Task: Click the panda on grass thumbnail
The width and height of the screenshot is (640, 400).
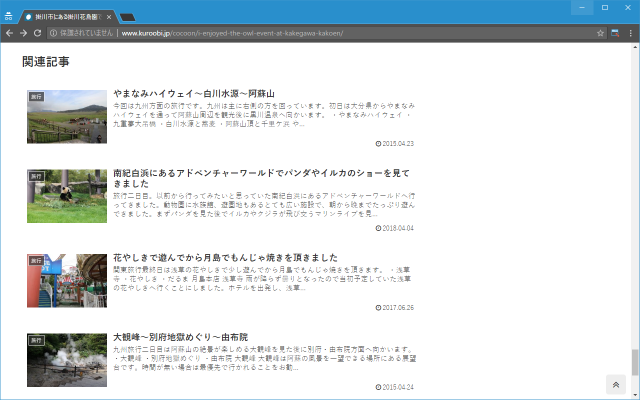Action: [67, 196]
